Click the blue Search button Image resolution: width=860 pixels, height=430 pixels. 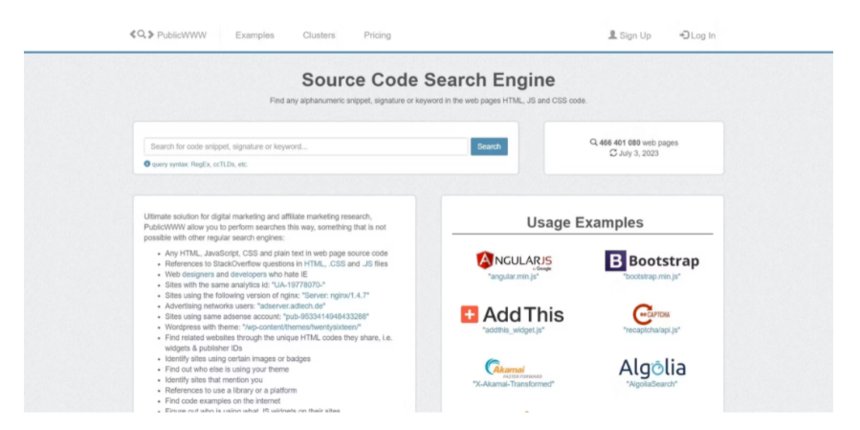pyautogui.click(x=489, y=146)
